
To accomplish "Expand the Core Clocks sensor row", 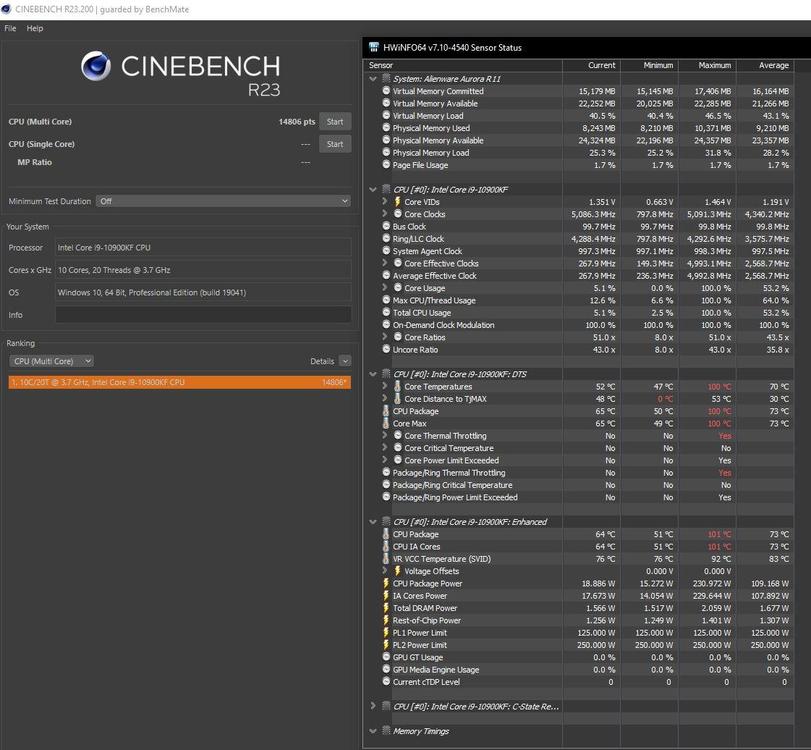I will [x=385, y=214].
